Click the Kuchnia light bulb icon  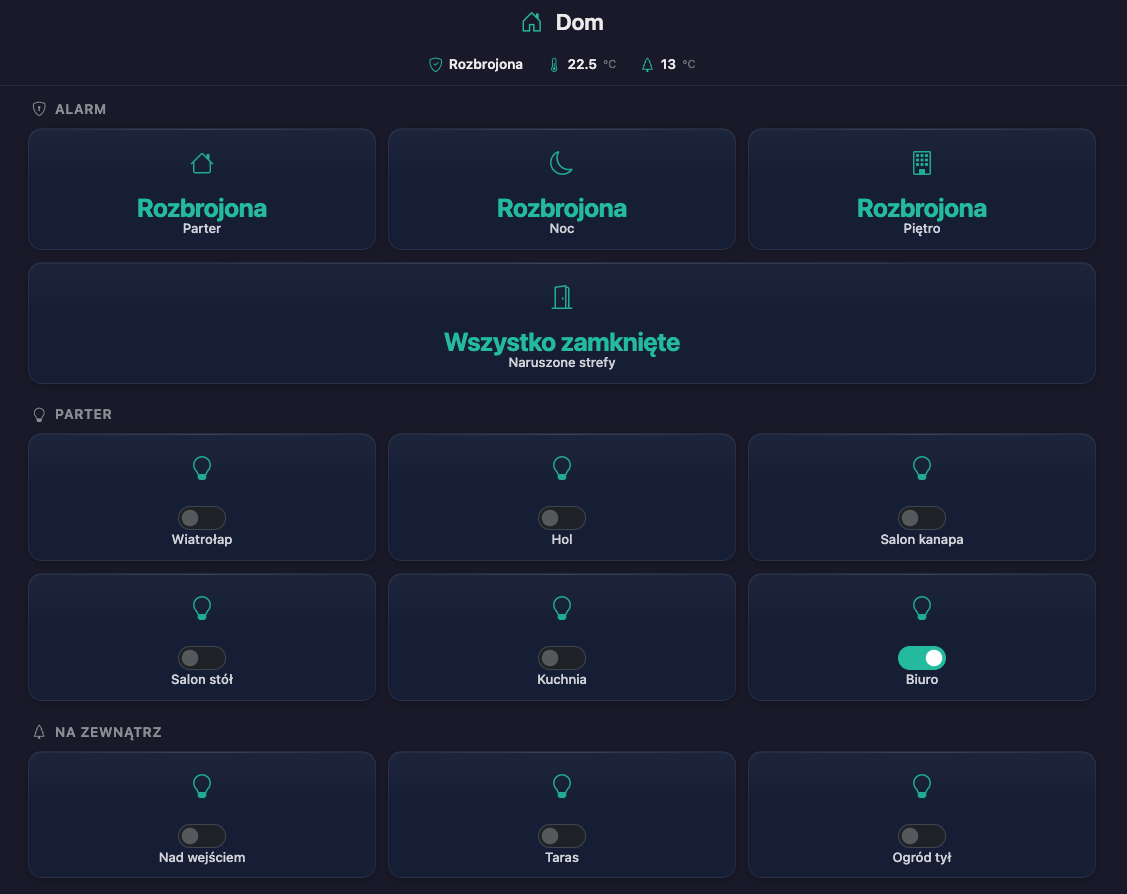[x=561, y=608]
